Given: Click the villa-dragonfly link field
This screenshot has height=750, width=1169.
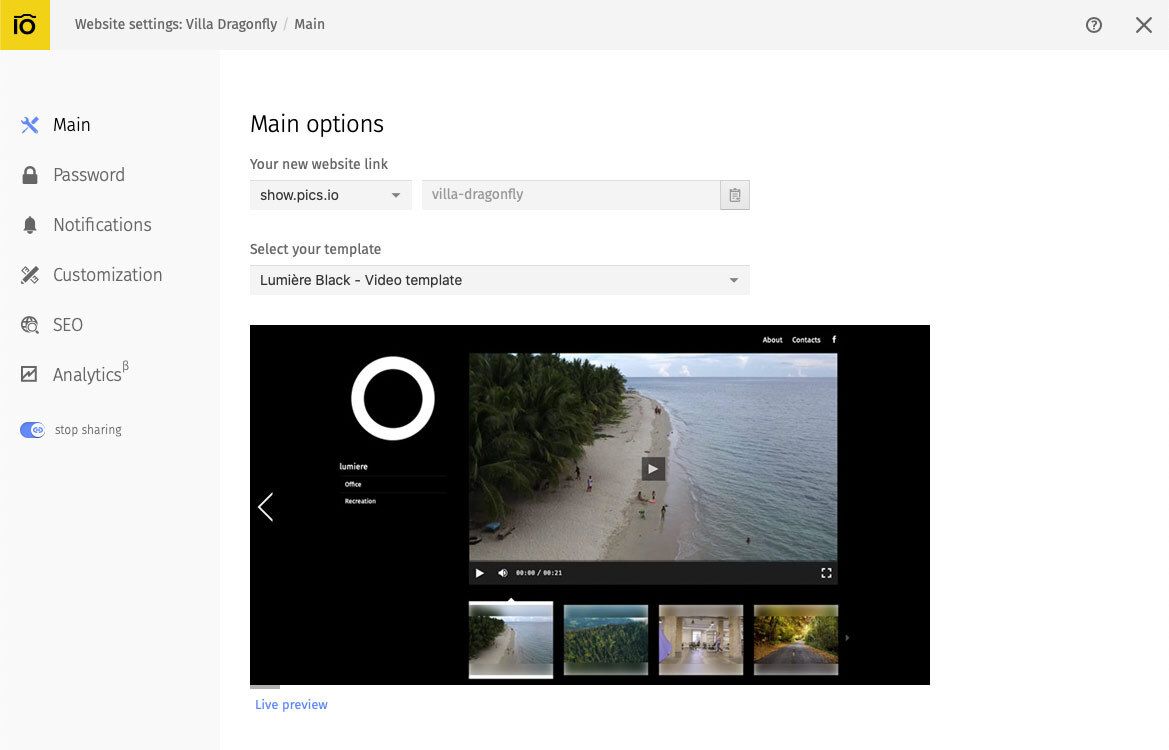Looking at the screenshot, I should point(571,195).
